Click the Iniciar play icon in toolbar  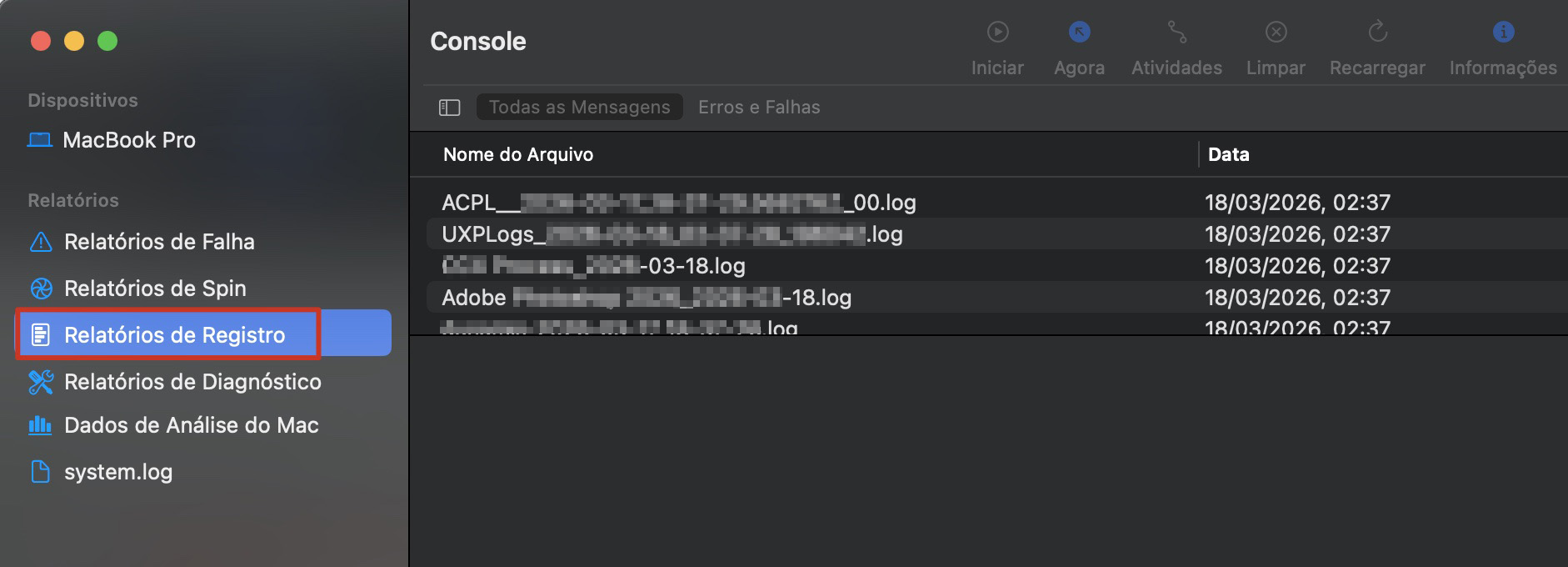(996, 33)
